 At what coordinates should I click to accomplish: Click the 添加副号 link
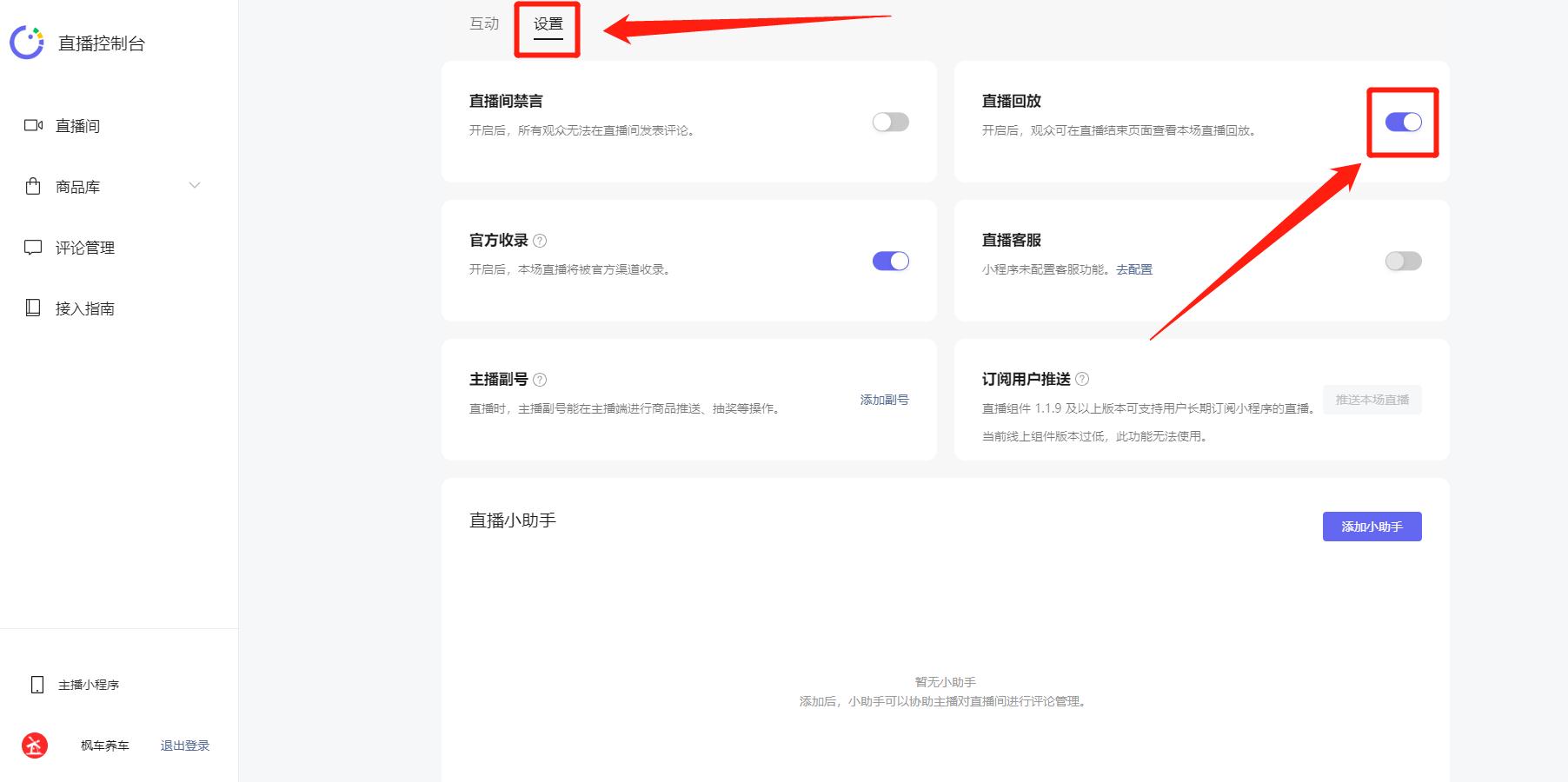click(x=884, y=400)
